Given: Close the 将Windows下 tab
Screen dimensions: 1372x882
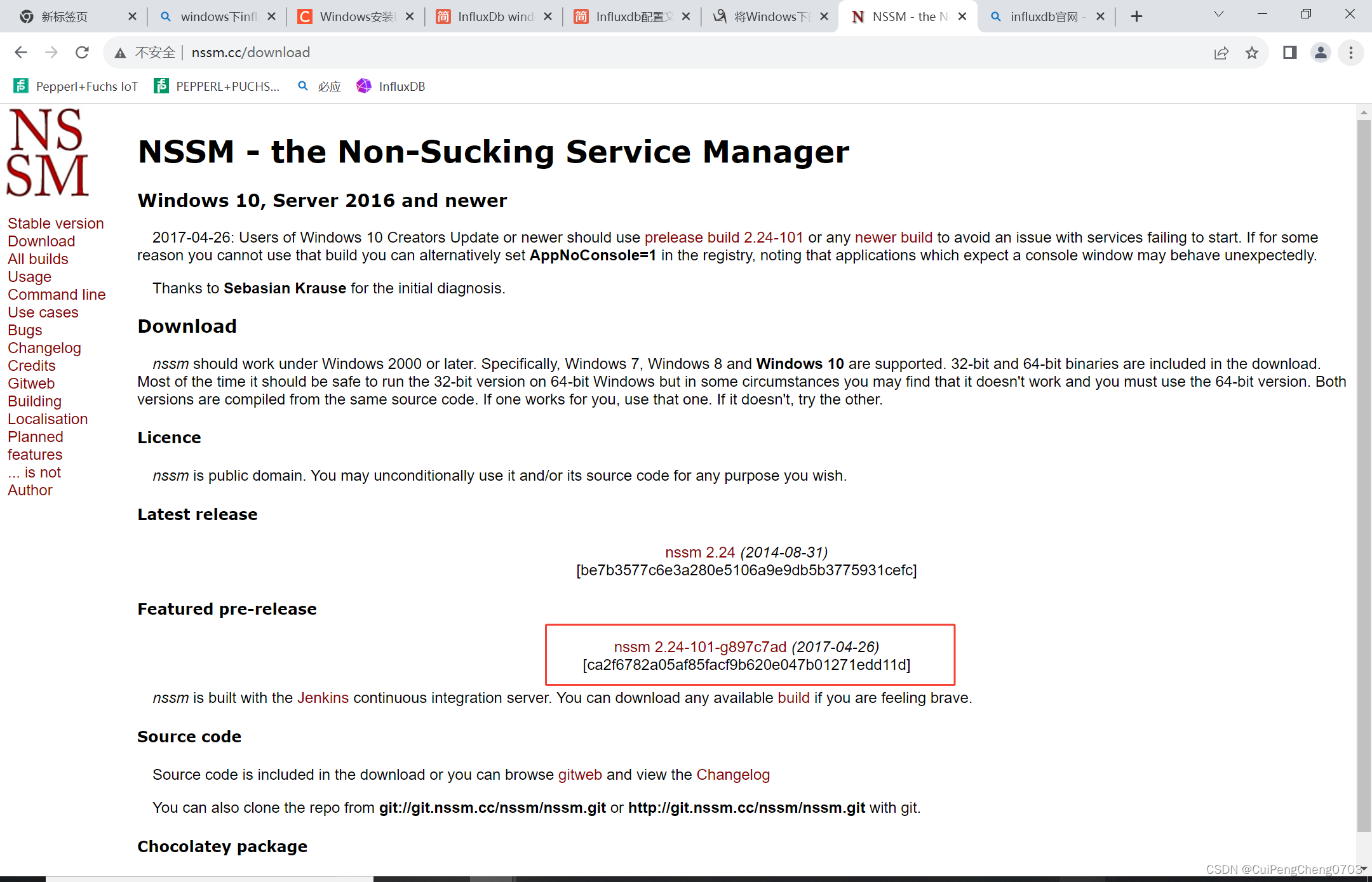Looking at the screenshot, I should click(824, 17).
